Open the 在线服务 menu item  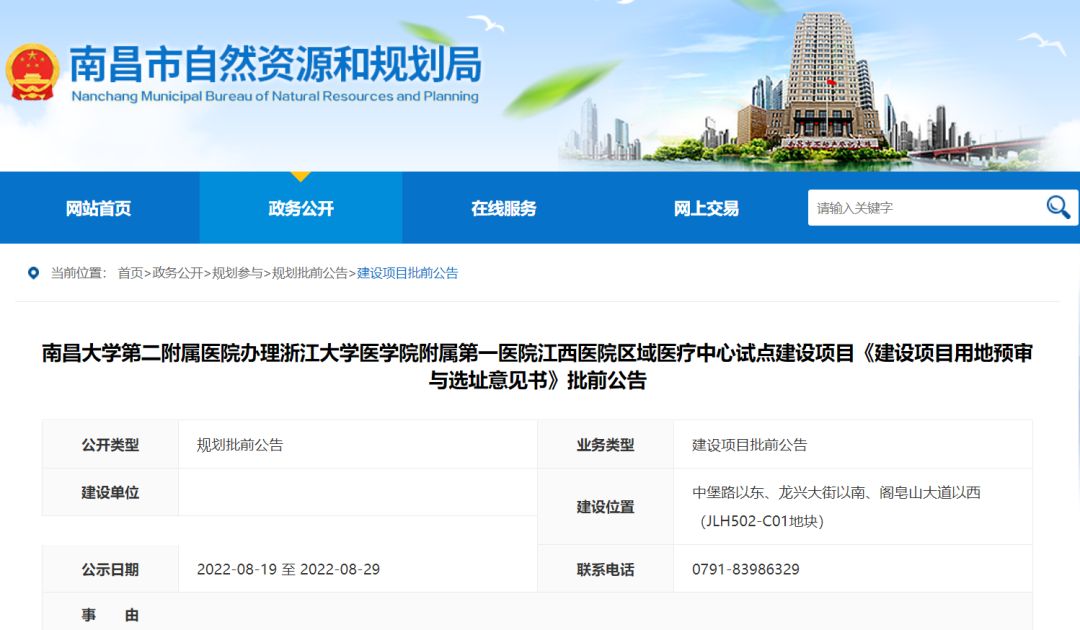(503, 208)
